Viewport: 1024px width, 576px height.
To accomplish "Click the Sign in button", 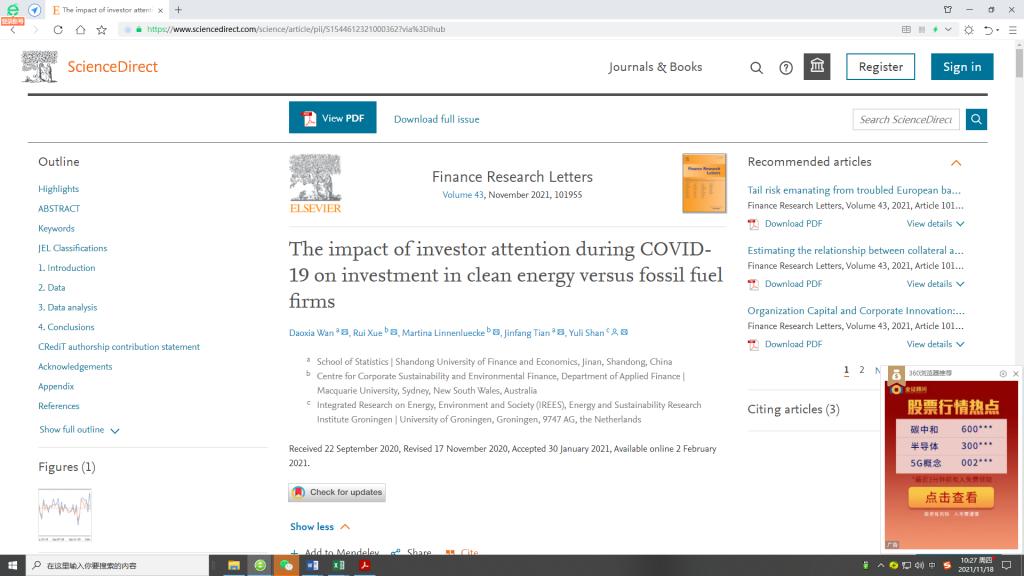I will coord(961,67).
